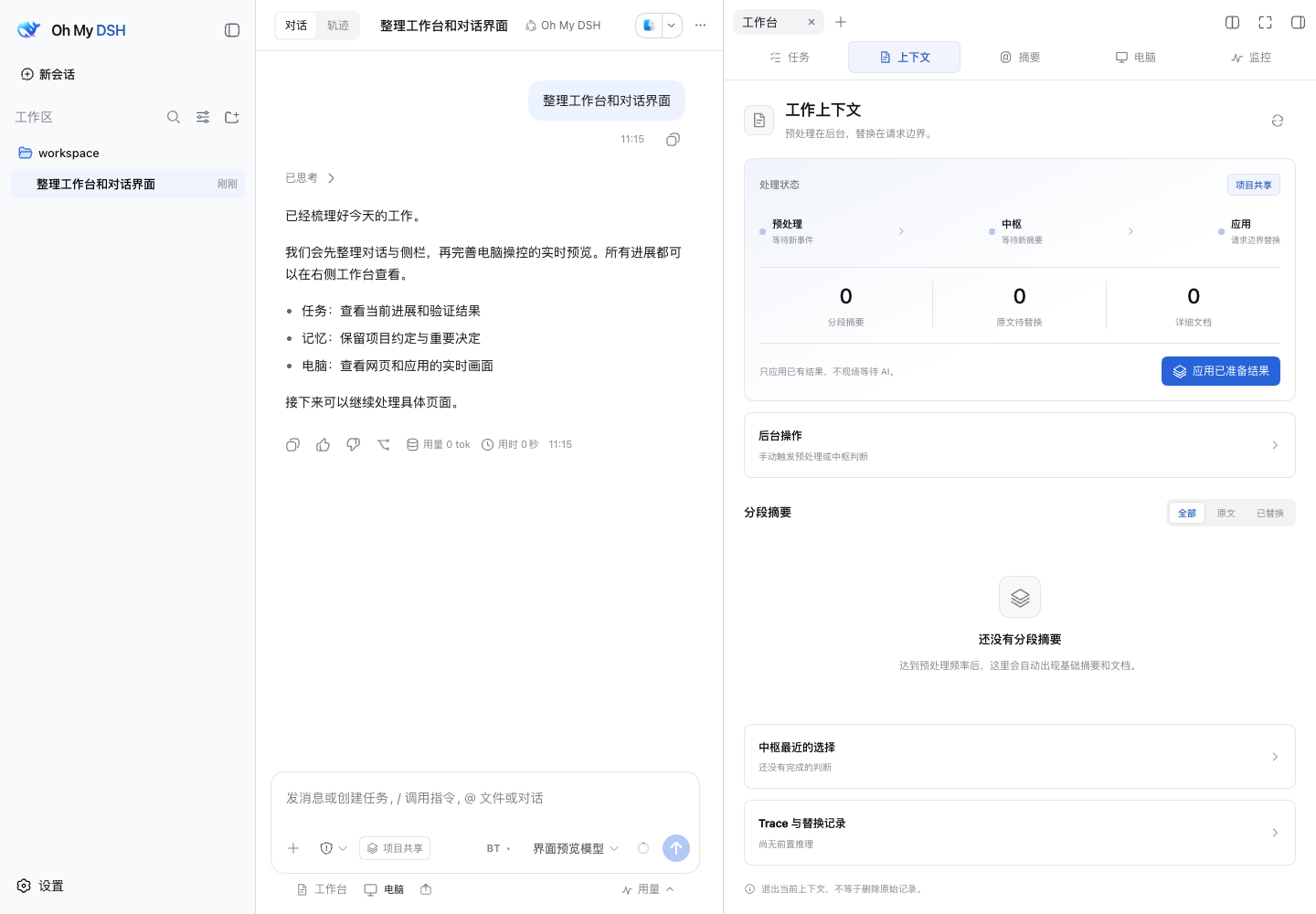
Task: Expand 中枢最近的选择 section
Action: tap(1020, 757)
